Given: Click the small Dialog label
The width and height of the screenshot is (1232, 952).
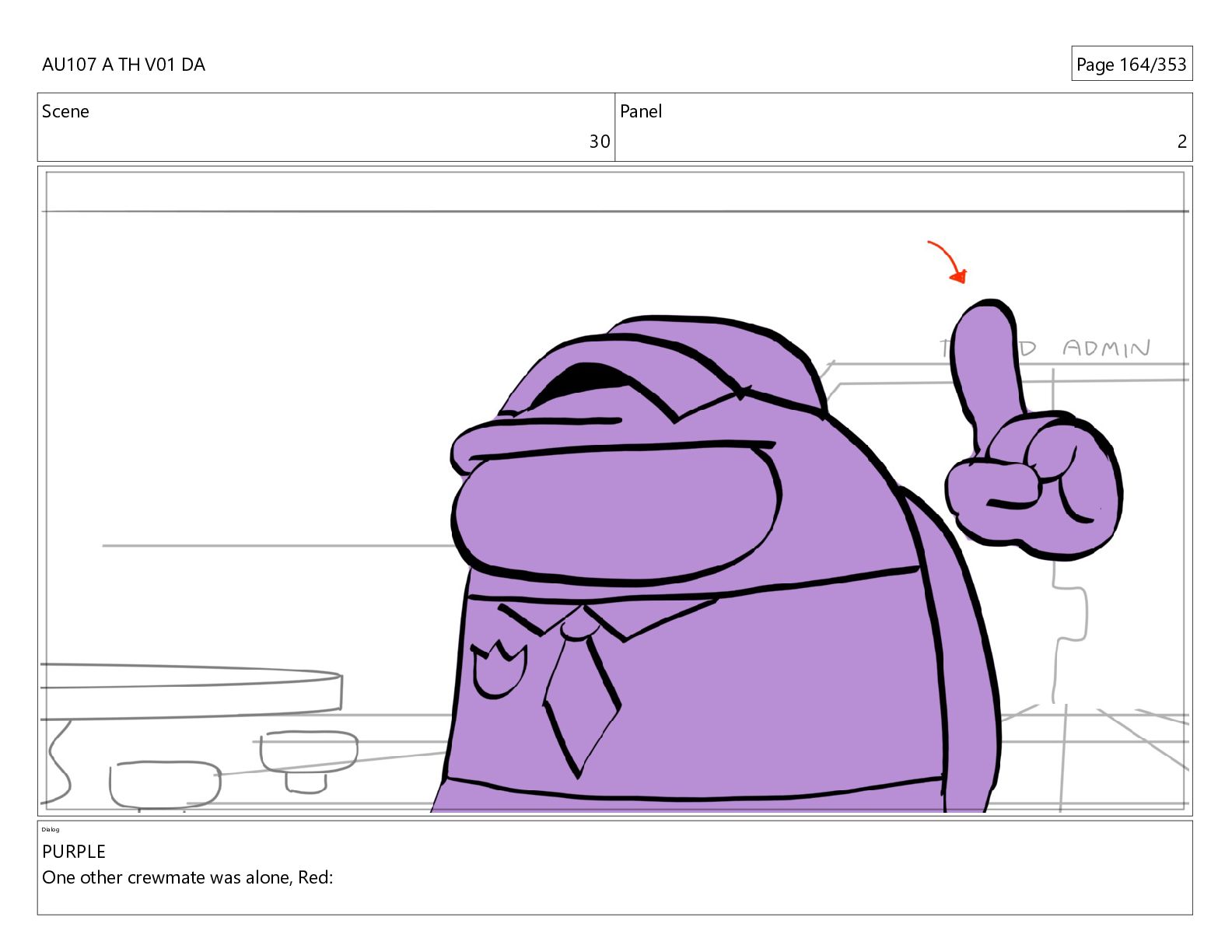Looking at the screenshot, I should click(x=51, y=829).
